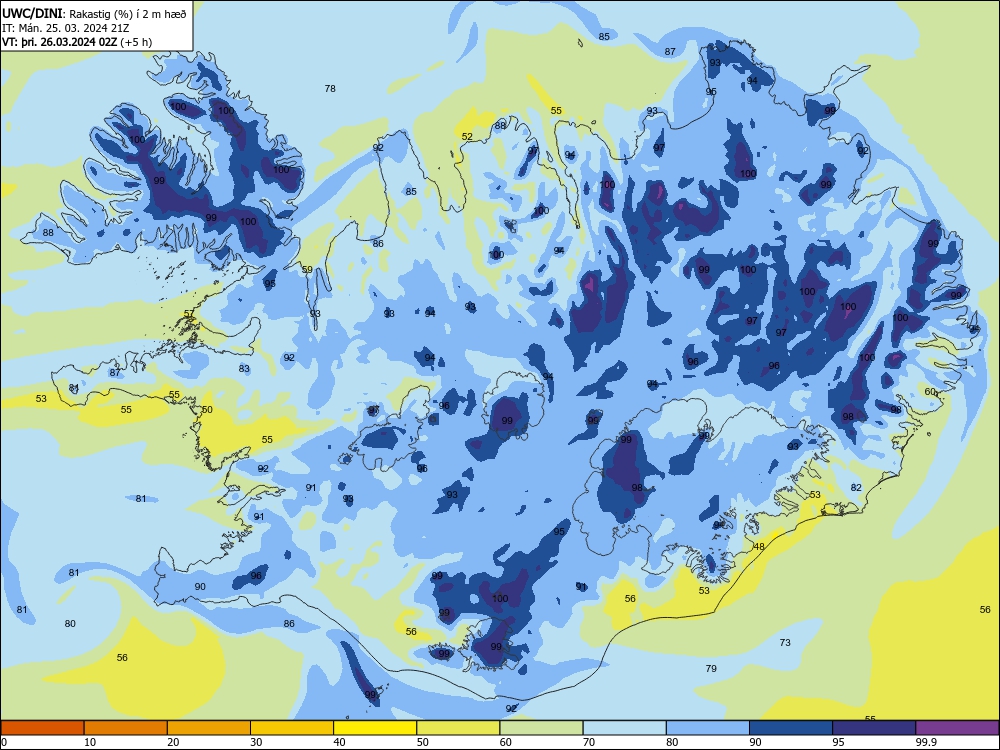The width and height of the screenshot is (1000, 750).
Task: Click the 'IT: Mán. 25. 03. 2024 21Z' line
Action: click(x=66, y=28)
